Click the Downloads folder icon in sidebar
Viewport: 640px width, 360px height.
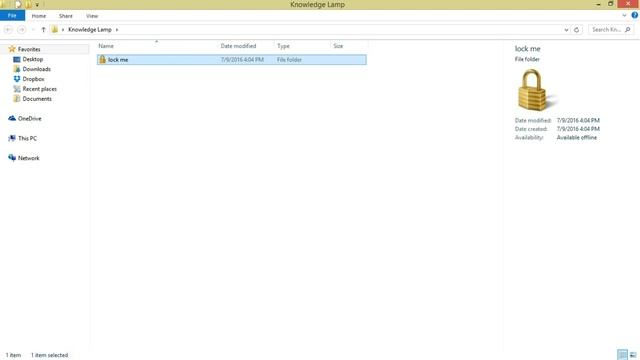[17, 69]
